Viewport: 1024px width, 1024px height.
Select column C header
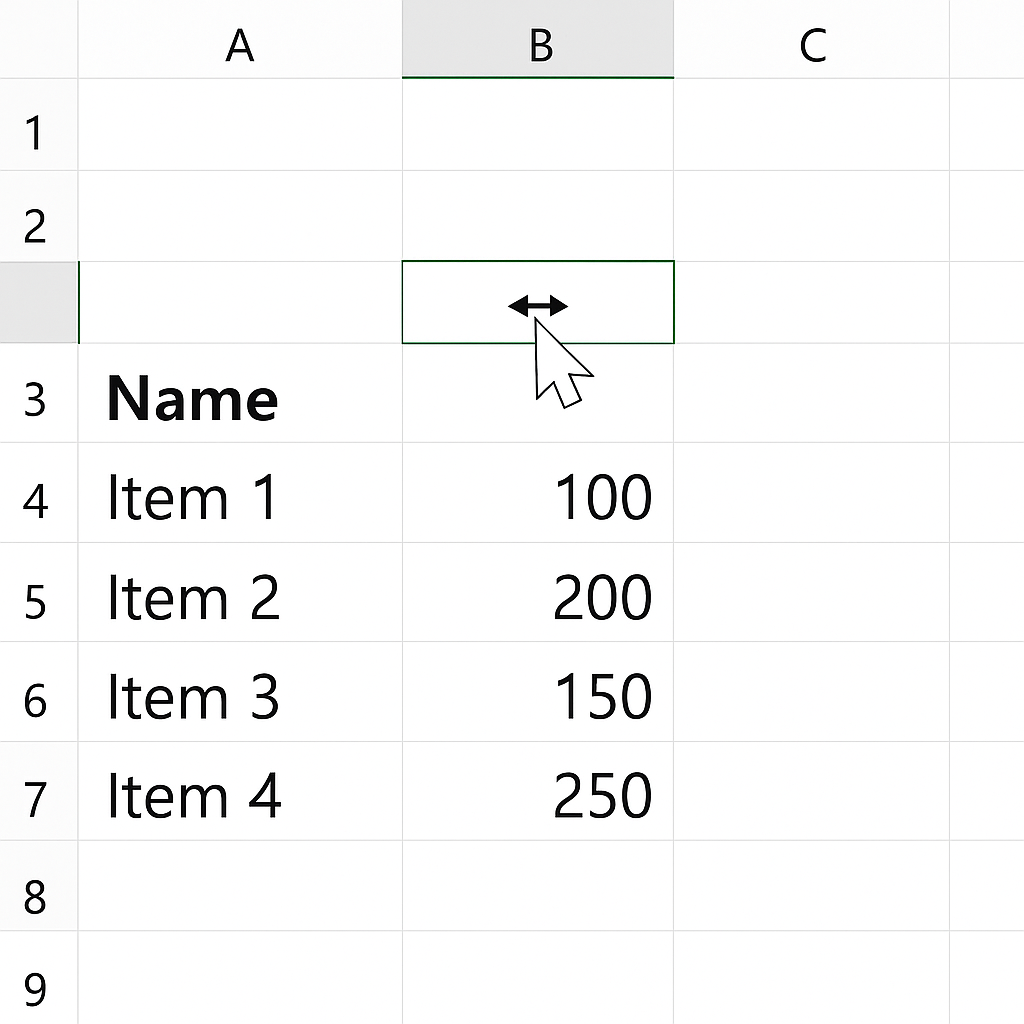pyautogui.click(x=812, y=39)
